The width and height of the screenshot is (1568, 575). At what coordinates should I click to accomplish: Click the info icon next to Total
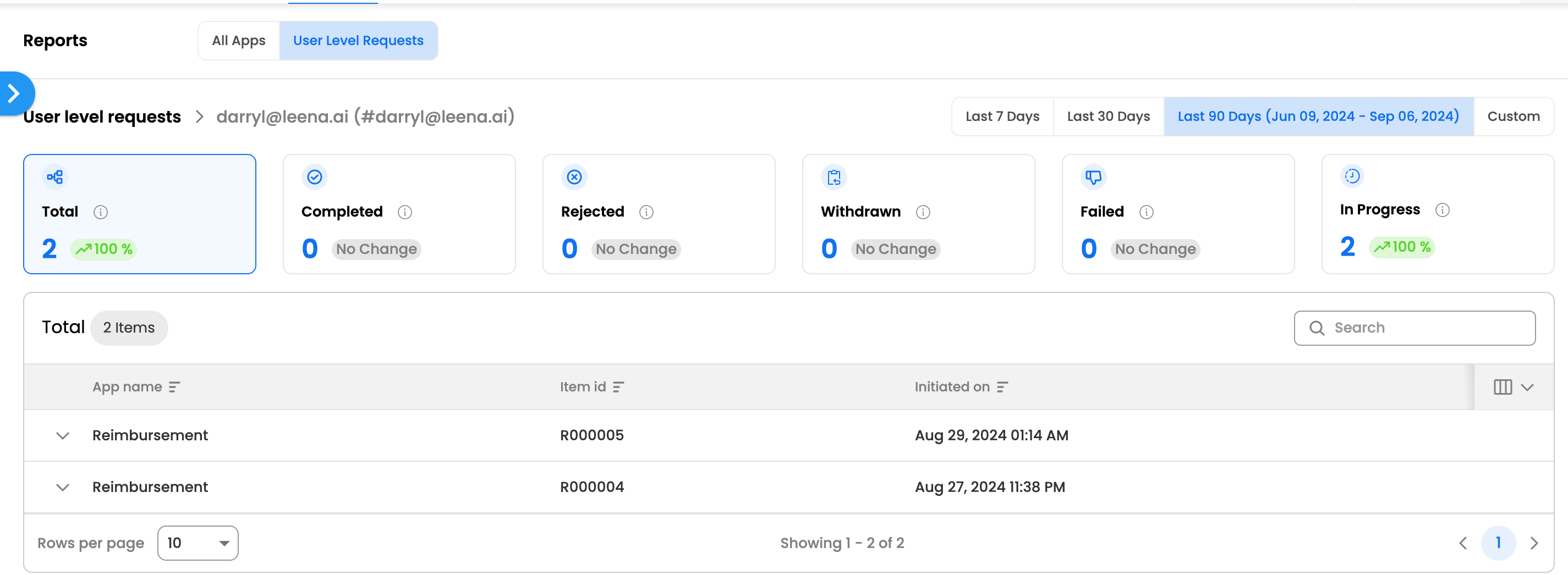tap(101, 212)
